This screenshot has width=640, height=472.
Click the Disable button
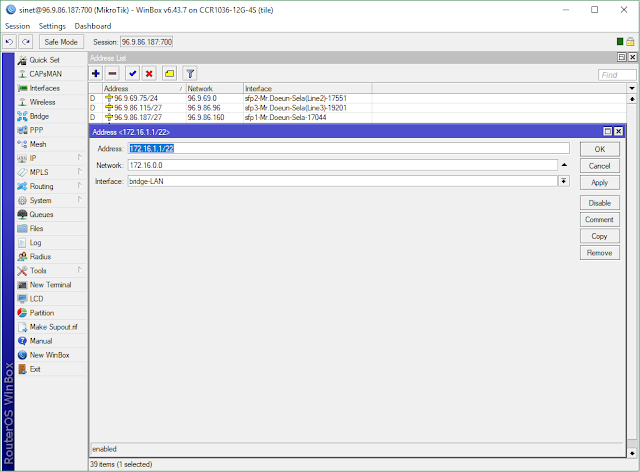(600, 203)
